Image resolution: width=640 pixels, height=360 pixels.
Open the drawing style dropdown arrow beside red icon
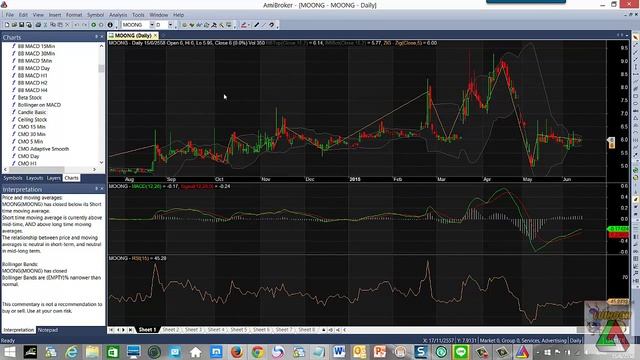(249, 25)
